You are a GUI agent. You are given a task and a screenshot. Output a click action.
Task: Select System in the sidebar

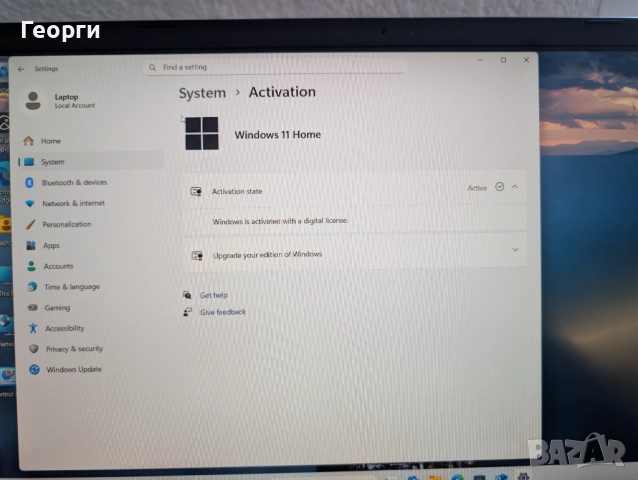click(90, 161)
